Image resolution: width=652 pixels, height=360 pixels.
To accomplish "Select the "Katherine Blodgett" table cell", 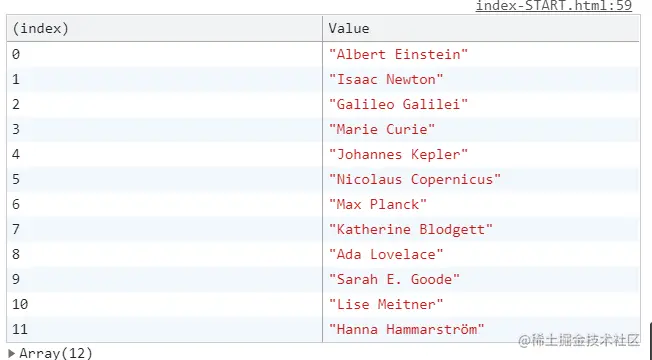I will (481, 229).
